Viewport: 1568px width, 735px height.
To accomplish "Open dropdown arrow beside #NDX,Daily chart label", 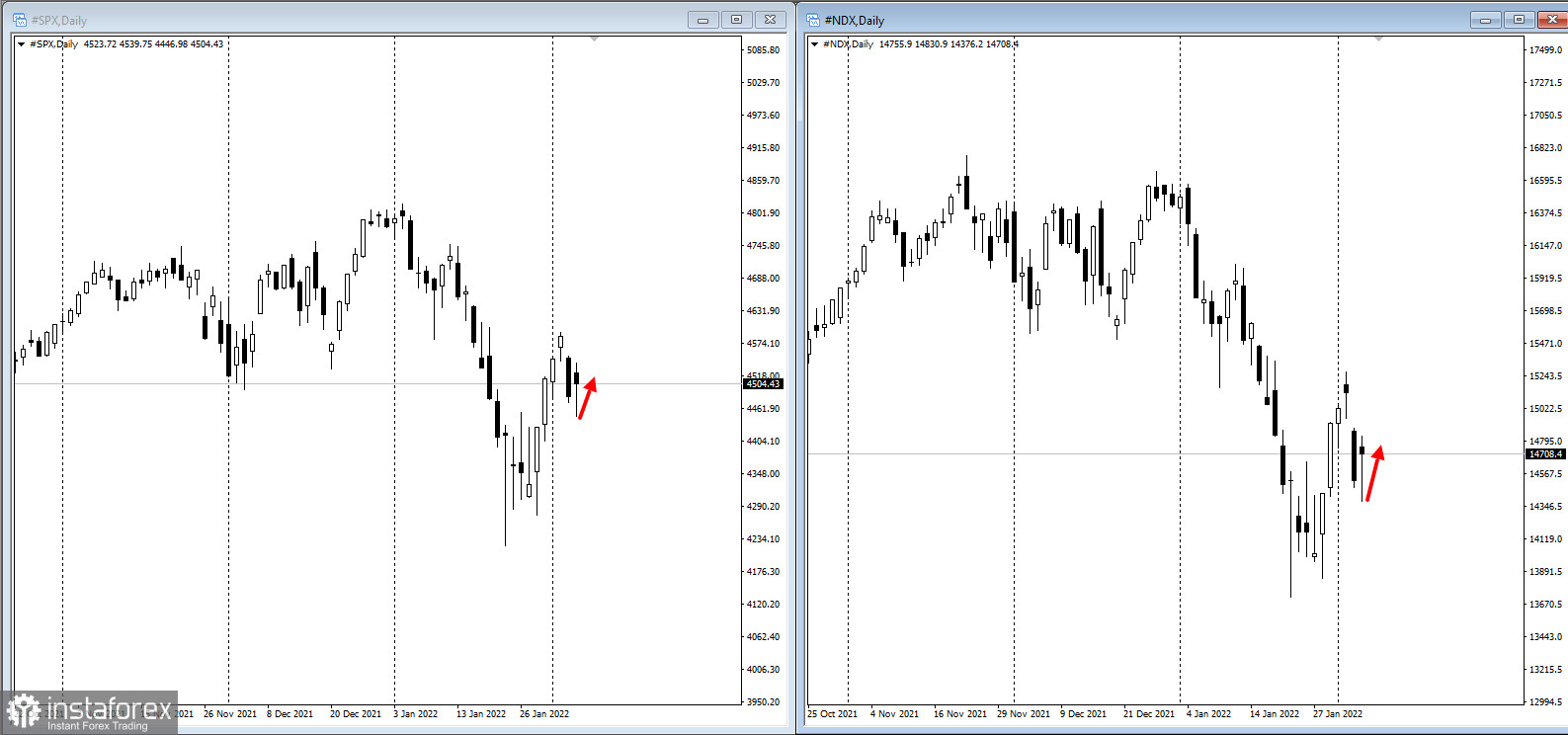I will tap(814, 43).
